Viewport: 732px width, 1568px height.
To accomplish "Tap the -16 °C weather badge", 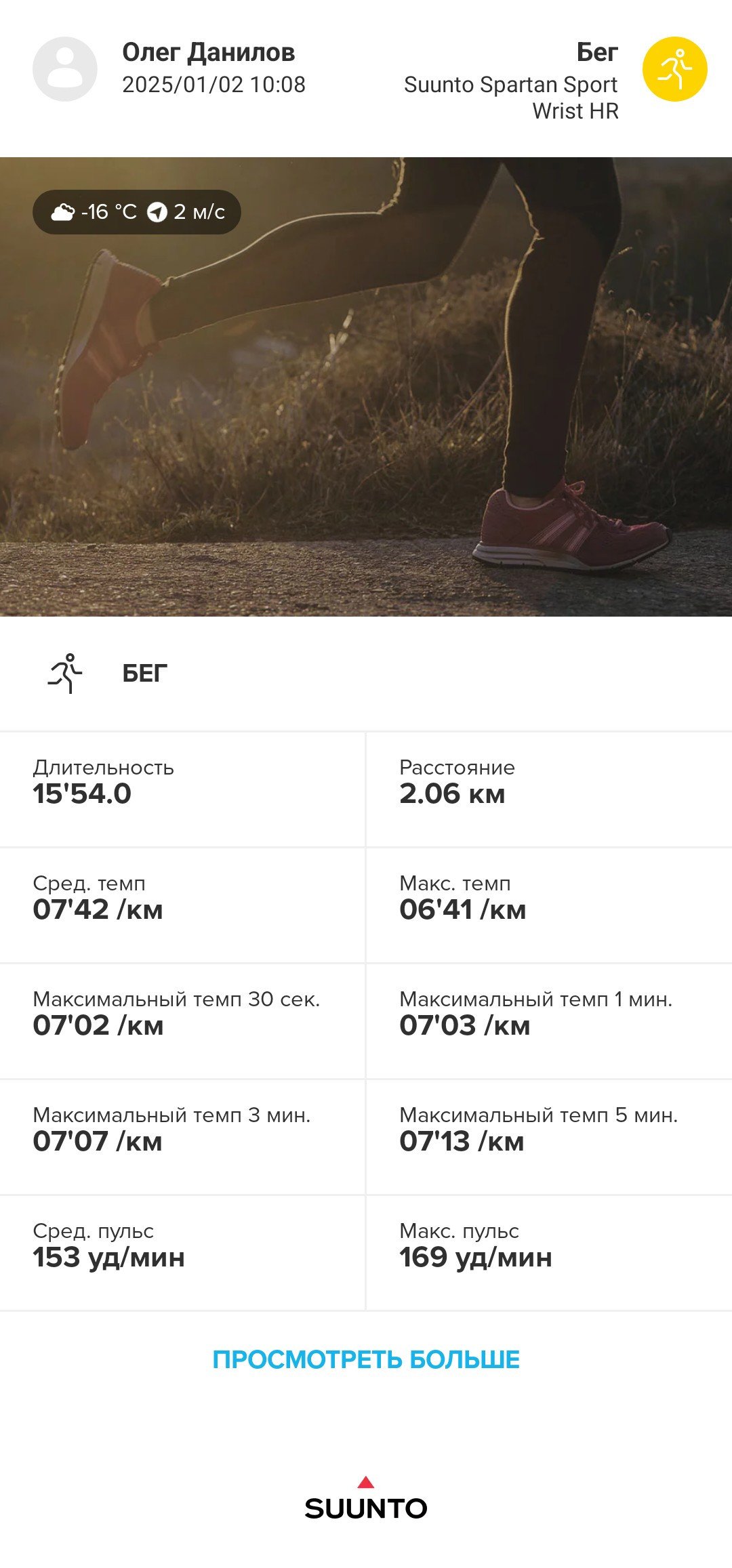I will [137, 212].
